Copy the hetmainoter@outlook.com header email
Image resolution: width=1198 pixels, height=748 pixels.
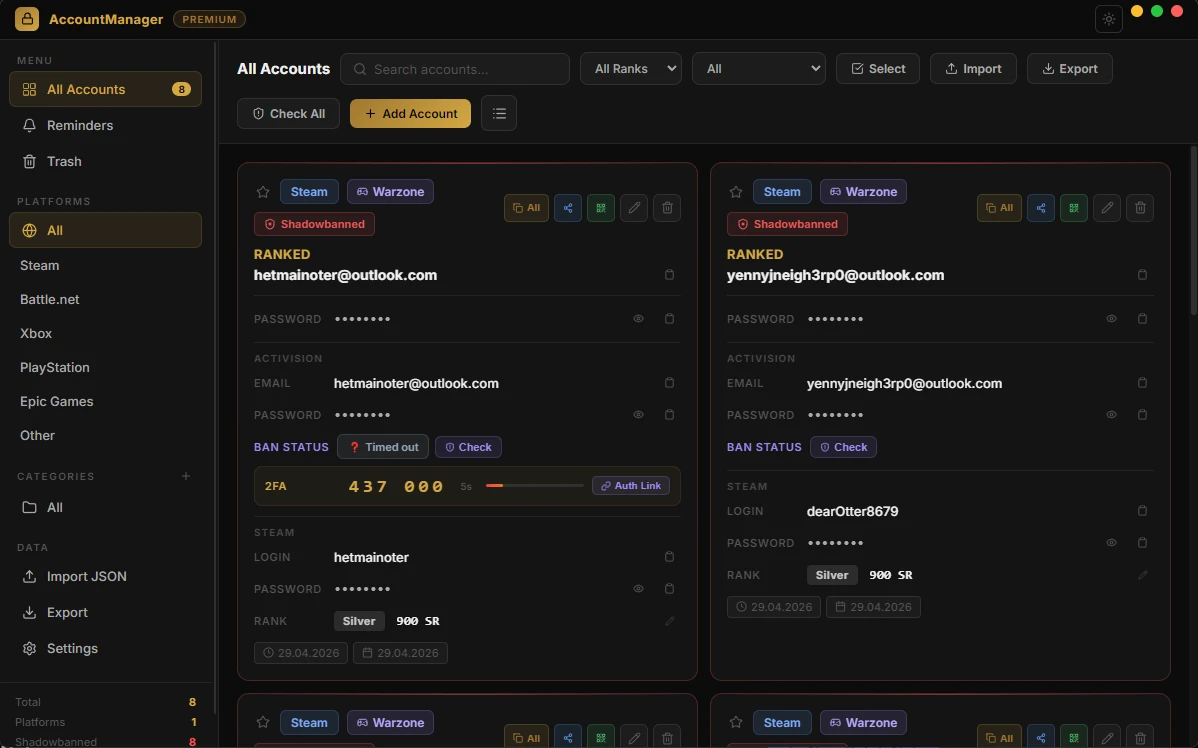coord(669,275)
